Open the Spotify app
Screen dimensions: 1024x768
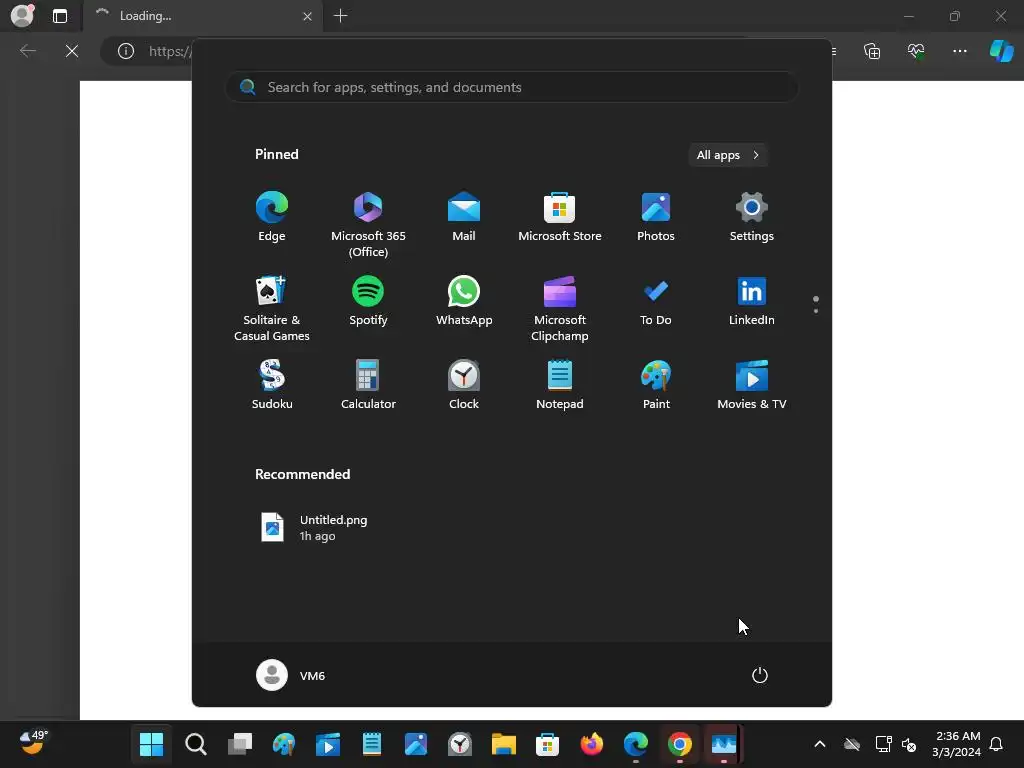click(368, 301)
